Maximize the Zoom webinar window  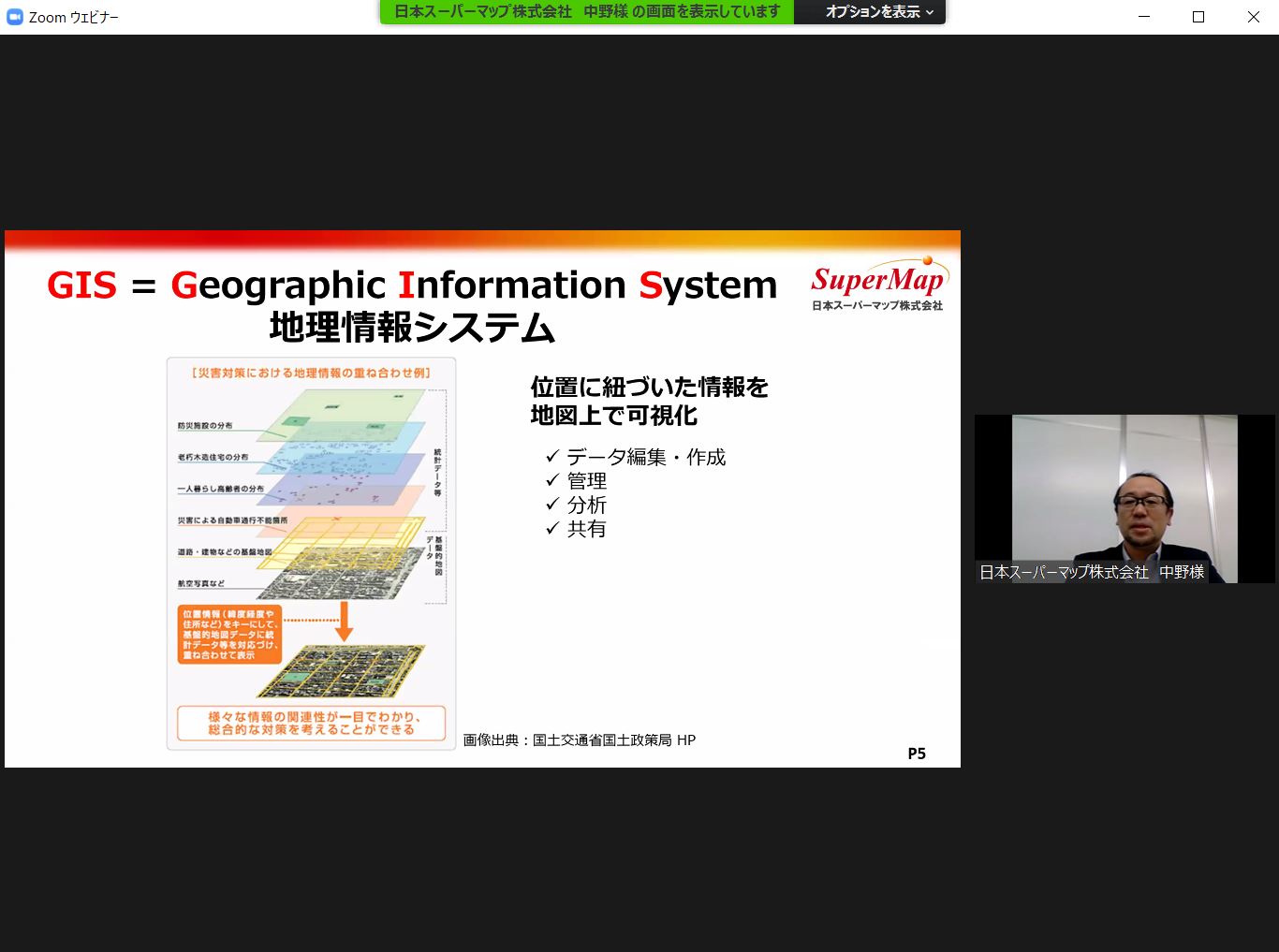(1198, 17)
